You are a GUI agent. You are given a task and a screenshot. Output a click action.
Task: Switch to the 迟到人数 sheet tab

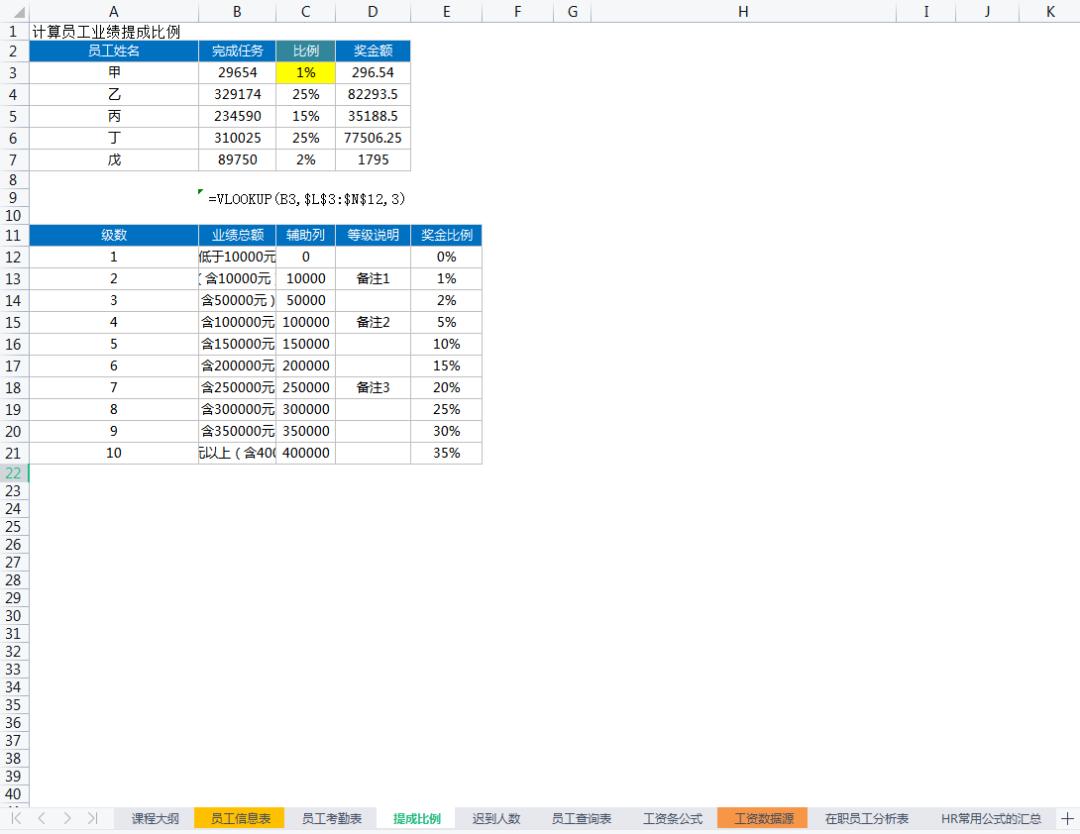point(496,818)
